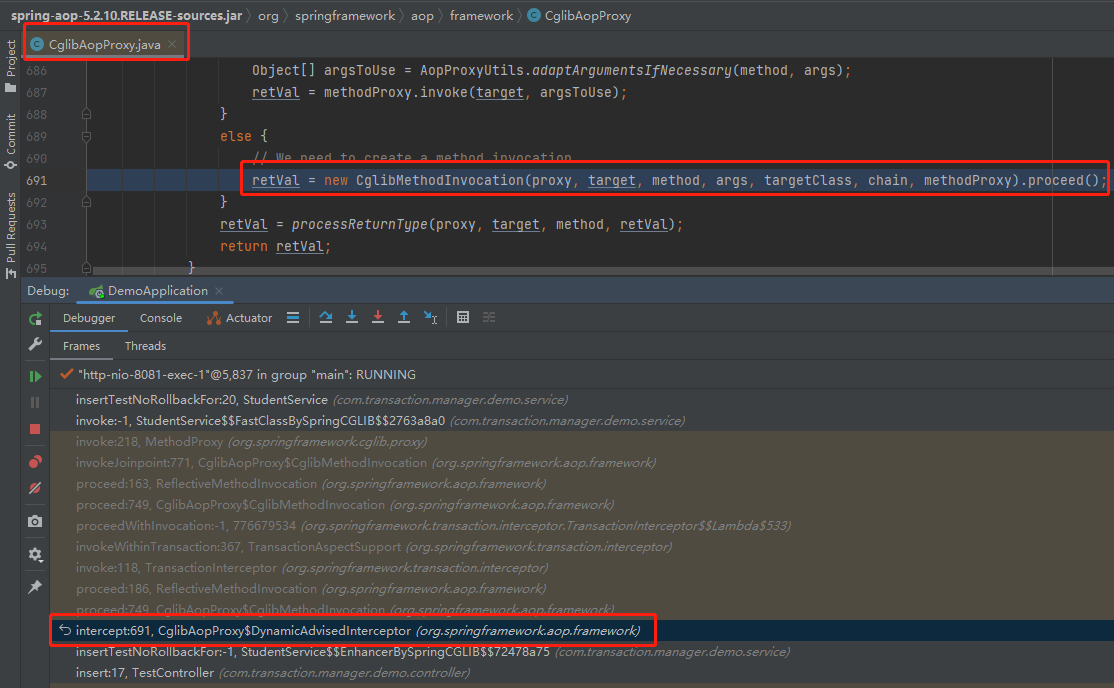
Task: Toggle fold marker at line 695
Action: click(x=86, y=268)
